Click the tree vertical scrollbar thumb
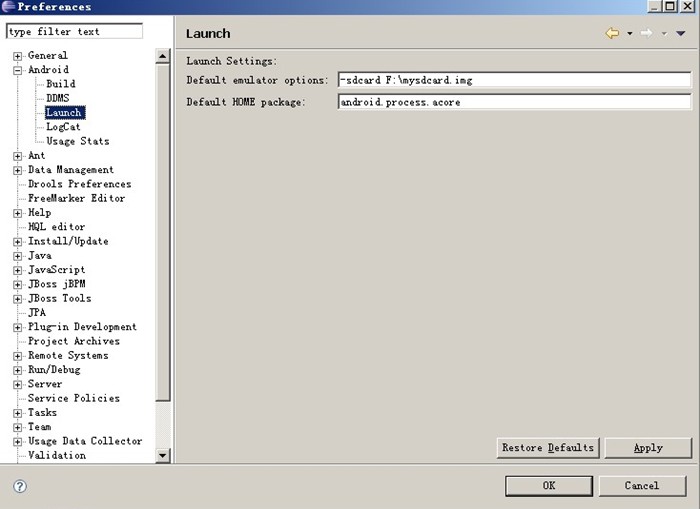The width and height of the screenshot is (700, 509). [162, 233]
